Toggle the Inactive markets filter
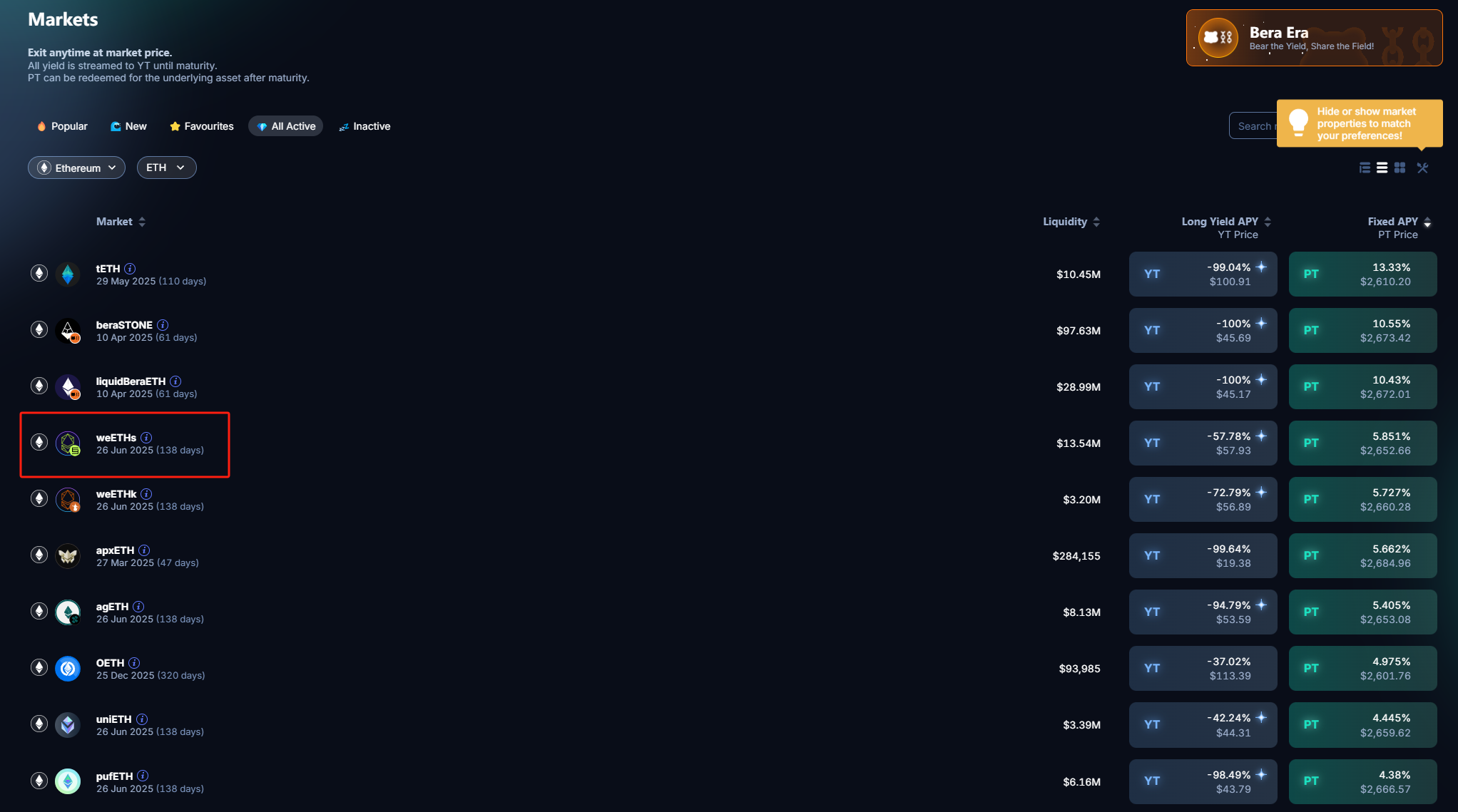Viewport: 1458px width, 812px height. 372,126
